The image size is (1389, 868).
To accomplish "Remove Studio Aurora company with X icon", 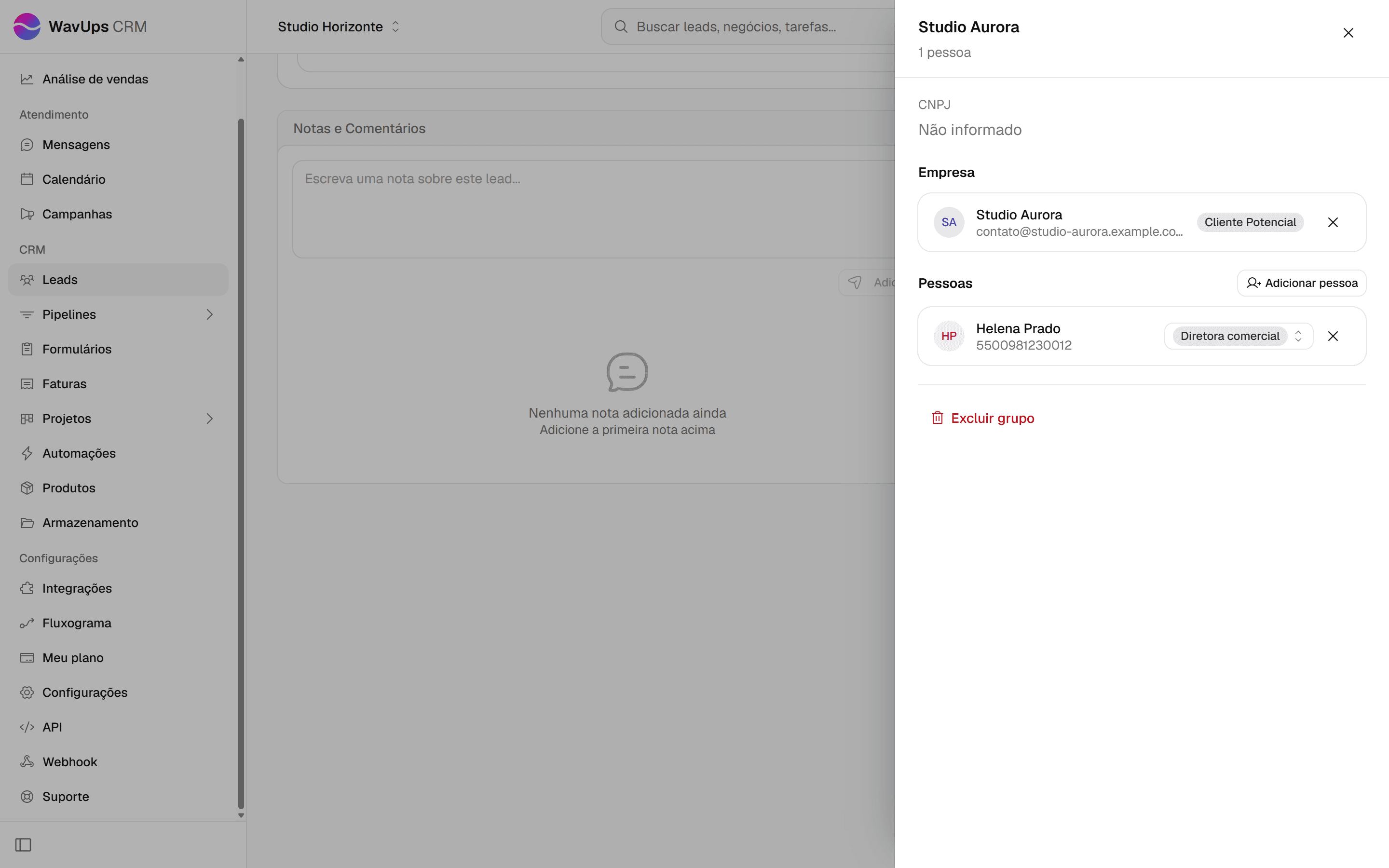I will [1333, 222].
